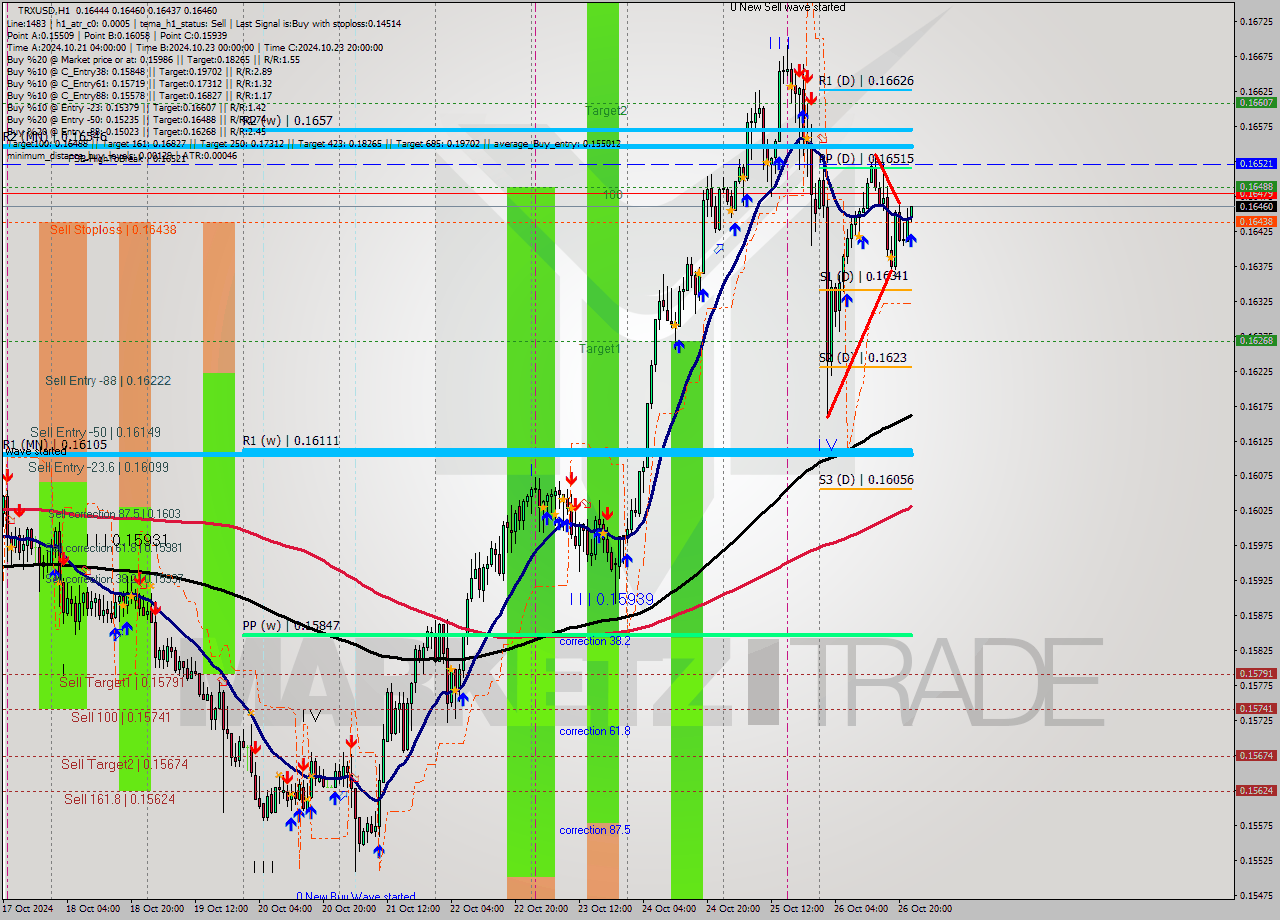Viewport: 1280px width, 920px height.
Task: Click the 26 Oct 20:00 time label
Action: click(x=926, y=909)
